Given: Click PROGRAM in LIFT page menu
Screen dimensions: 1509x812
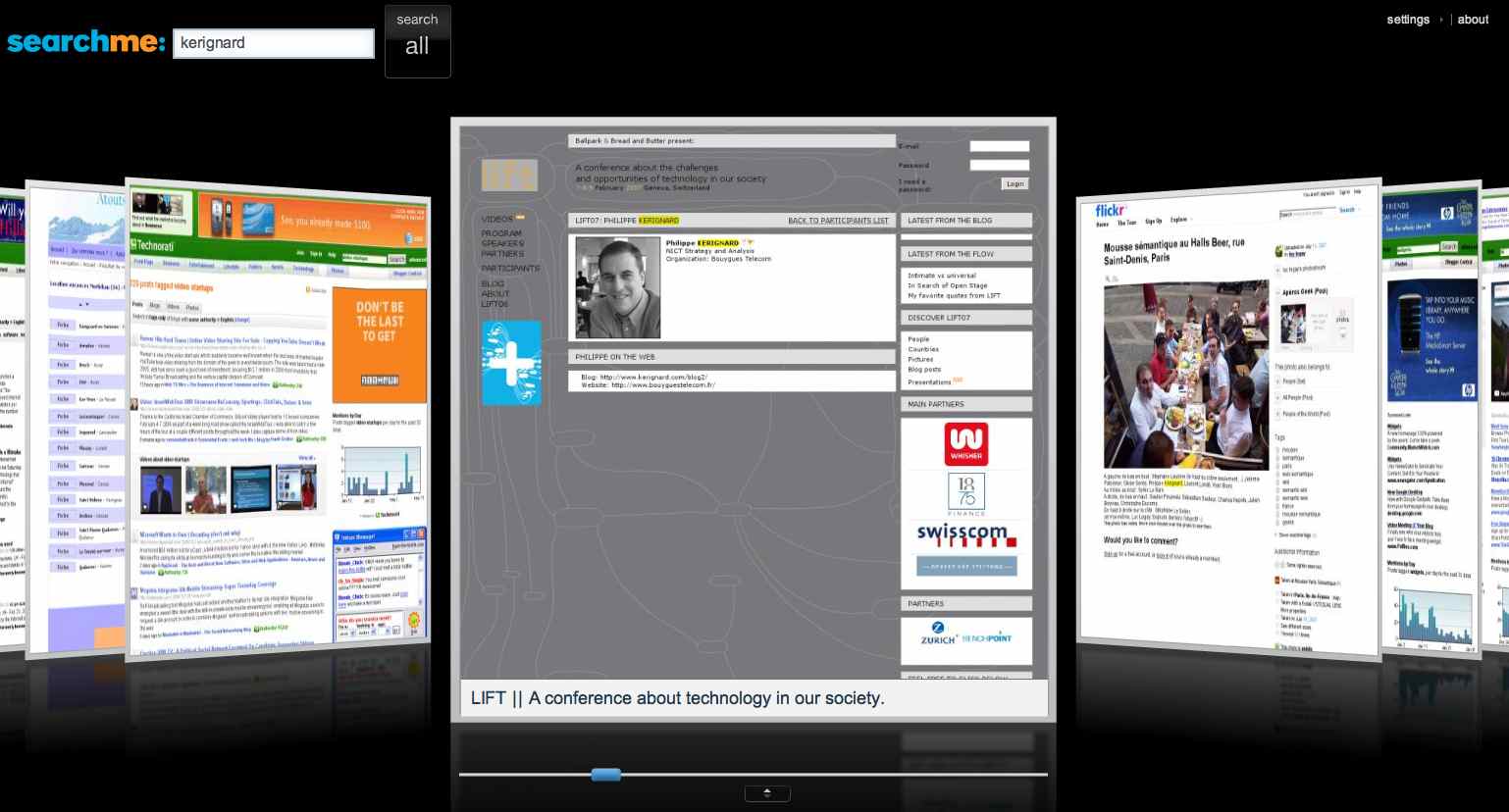Looking at the screenshot, I should (501, 233).
